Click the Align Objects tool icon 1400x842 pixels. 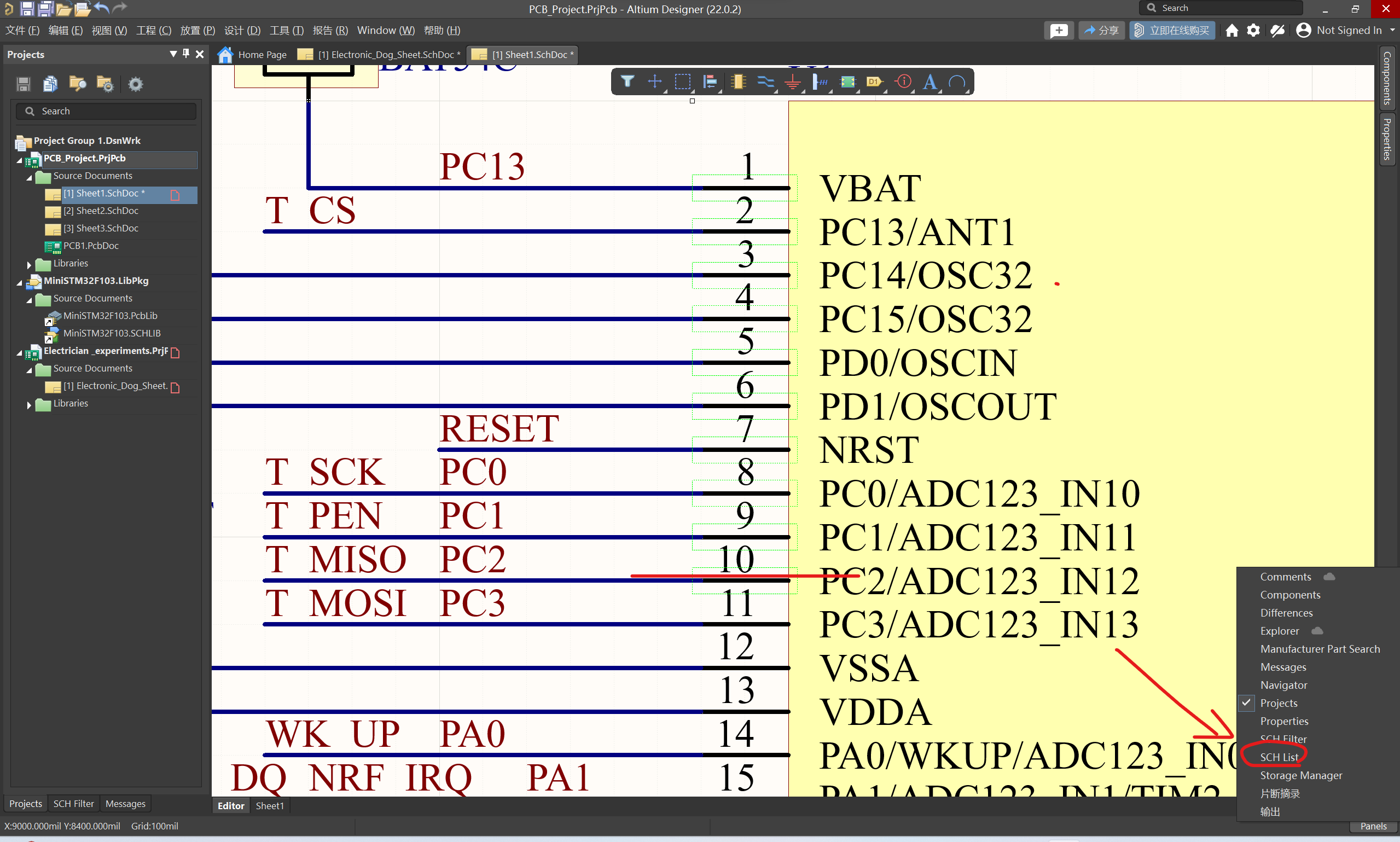[x=710, y=82]
